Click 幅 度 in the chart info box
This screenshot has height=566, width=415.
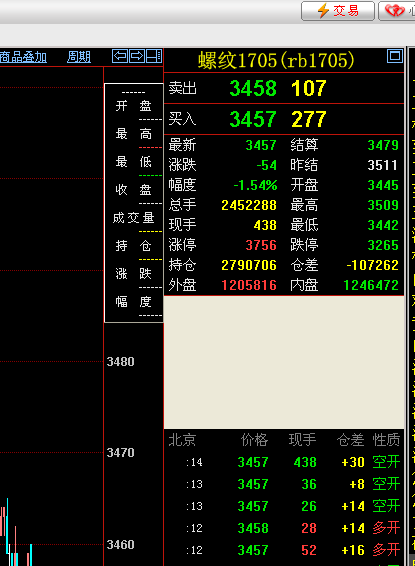coord(134,301)
